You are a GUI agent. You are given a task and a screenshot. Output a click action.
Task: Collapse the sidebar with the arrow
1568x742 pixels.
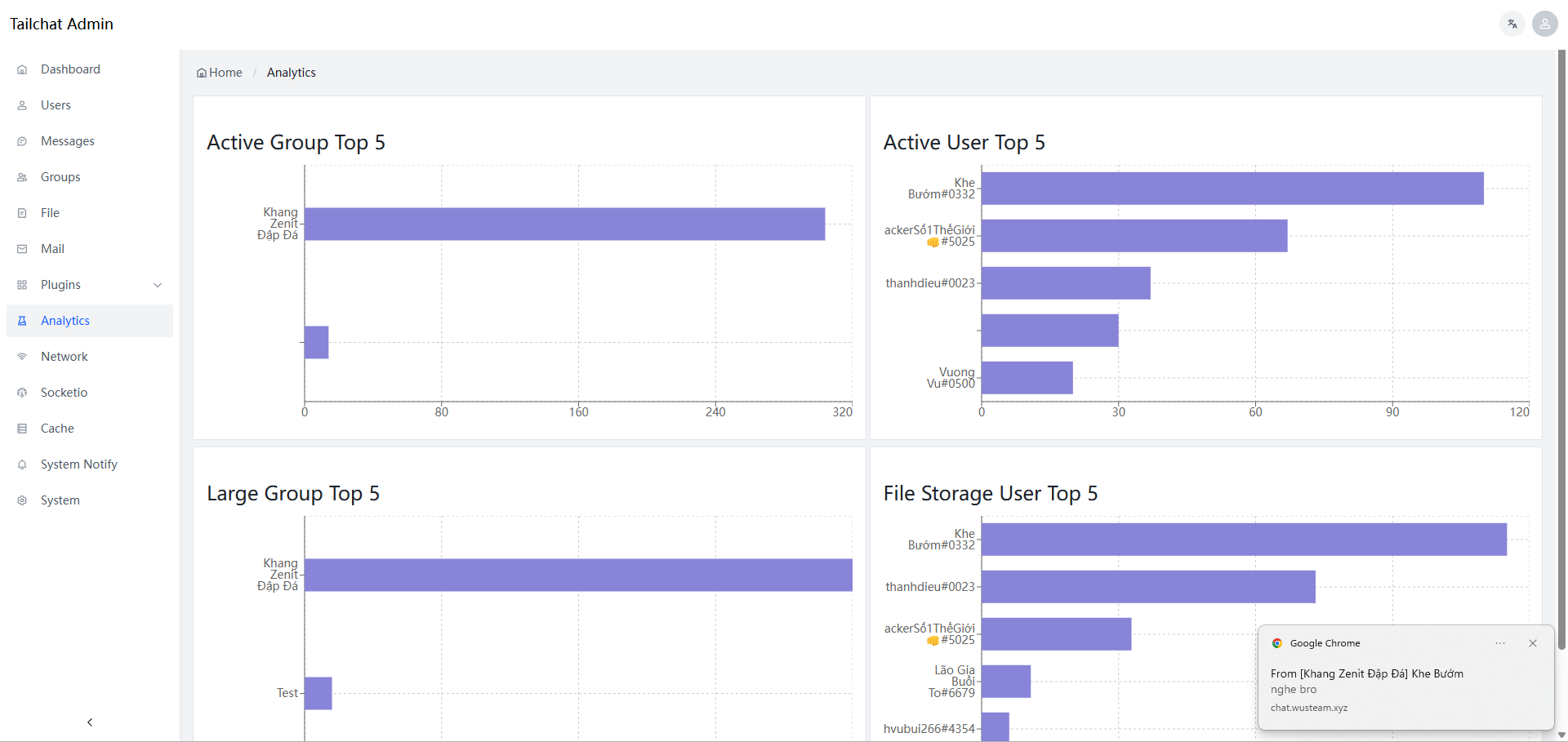(90, 722)
